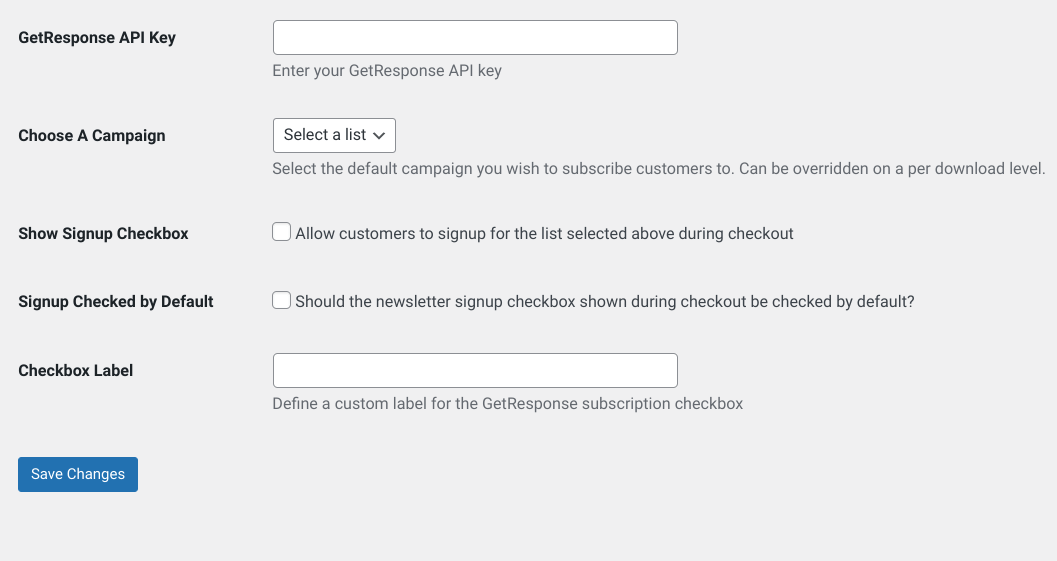Focus the GetResponse API Key text field

click(475, 38)
